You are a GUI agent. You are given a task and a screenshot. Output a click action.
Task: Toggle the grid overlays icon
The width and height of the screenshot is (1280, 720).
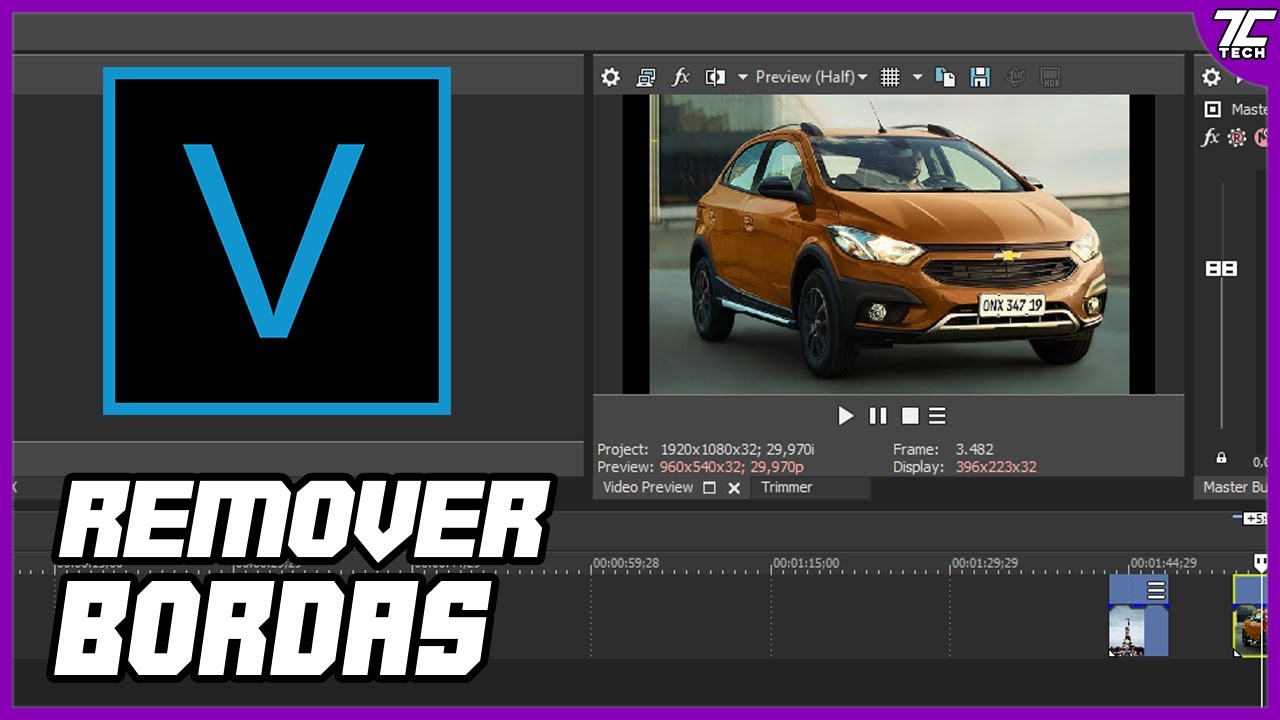tap(890, 77)
